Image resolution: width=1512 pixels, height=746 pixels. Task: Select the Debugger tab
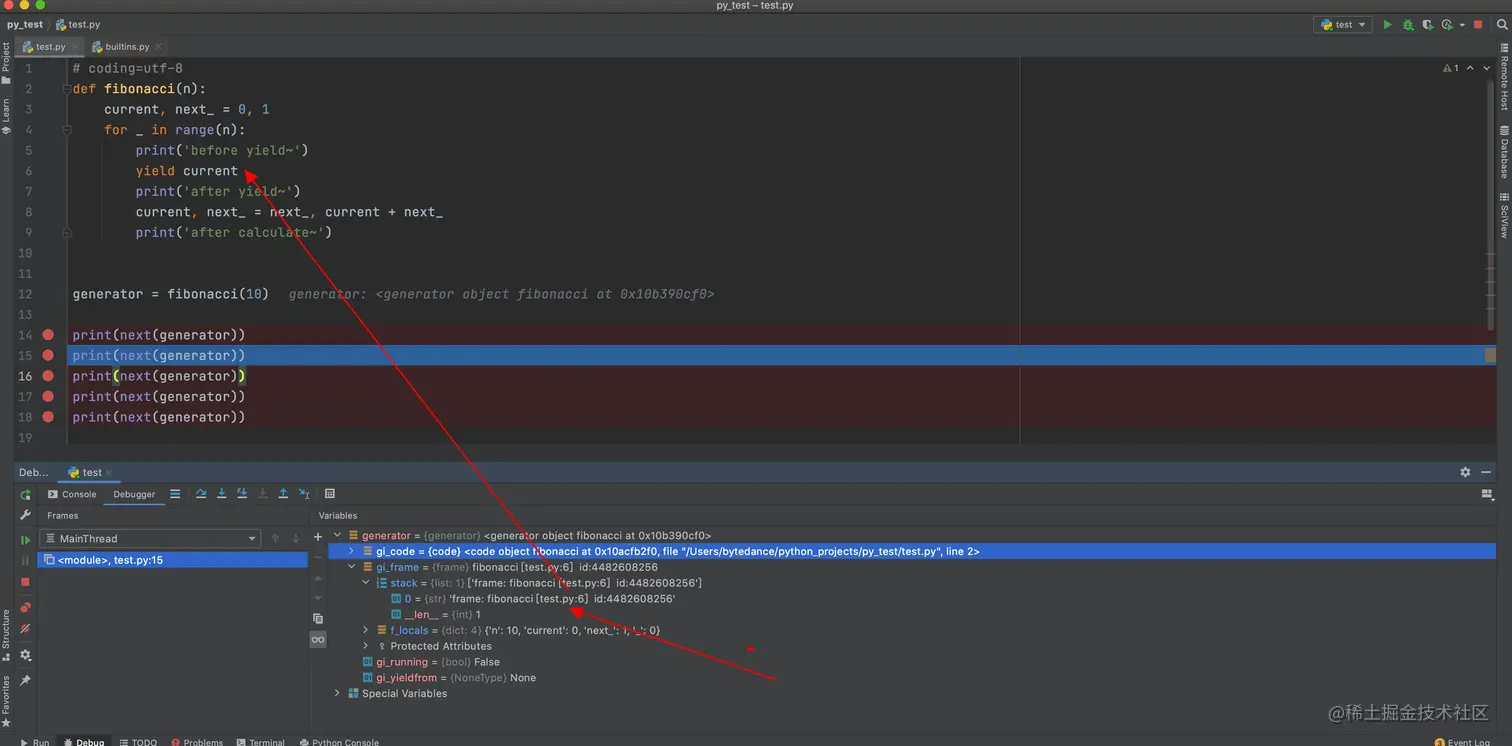point(134,494)
